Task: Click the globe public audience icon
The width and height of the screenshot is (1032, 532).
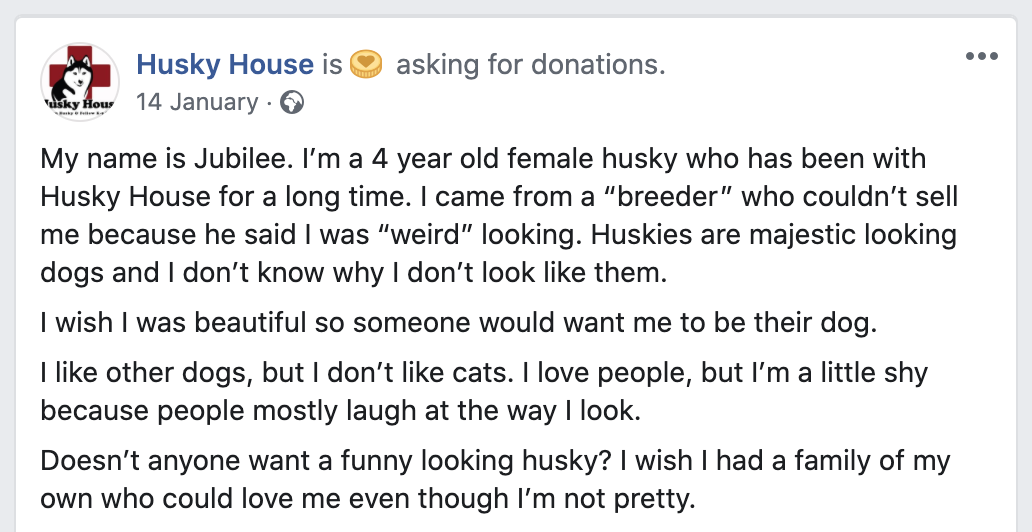Action: (x=292, y=102)
